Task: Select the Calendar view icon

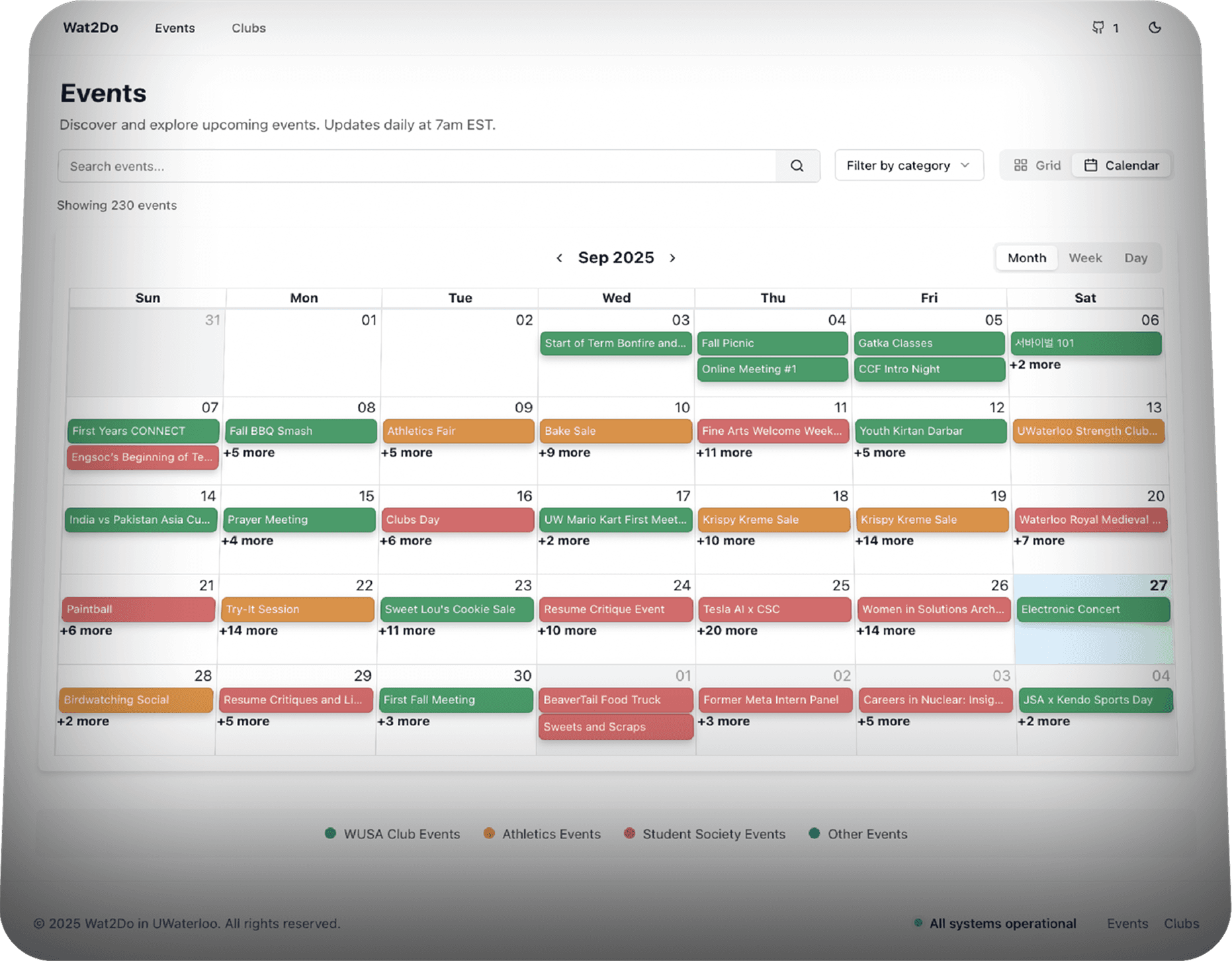Action: (1091, 165)
